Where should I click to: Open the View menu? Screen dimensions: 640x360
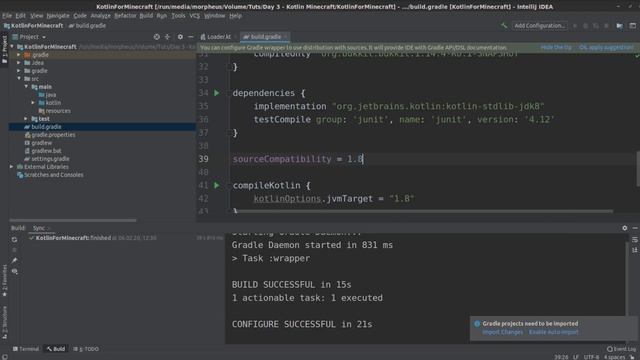click(x=36, y=16)
